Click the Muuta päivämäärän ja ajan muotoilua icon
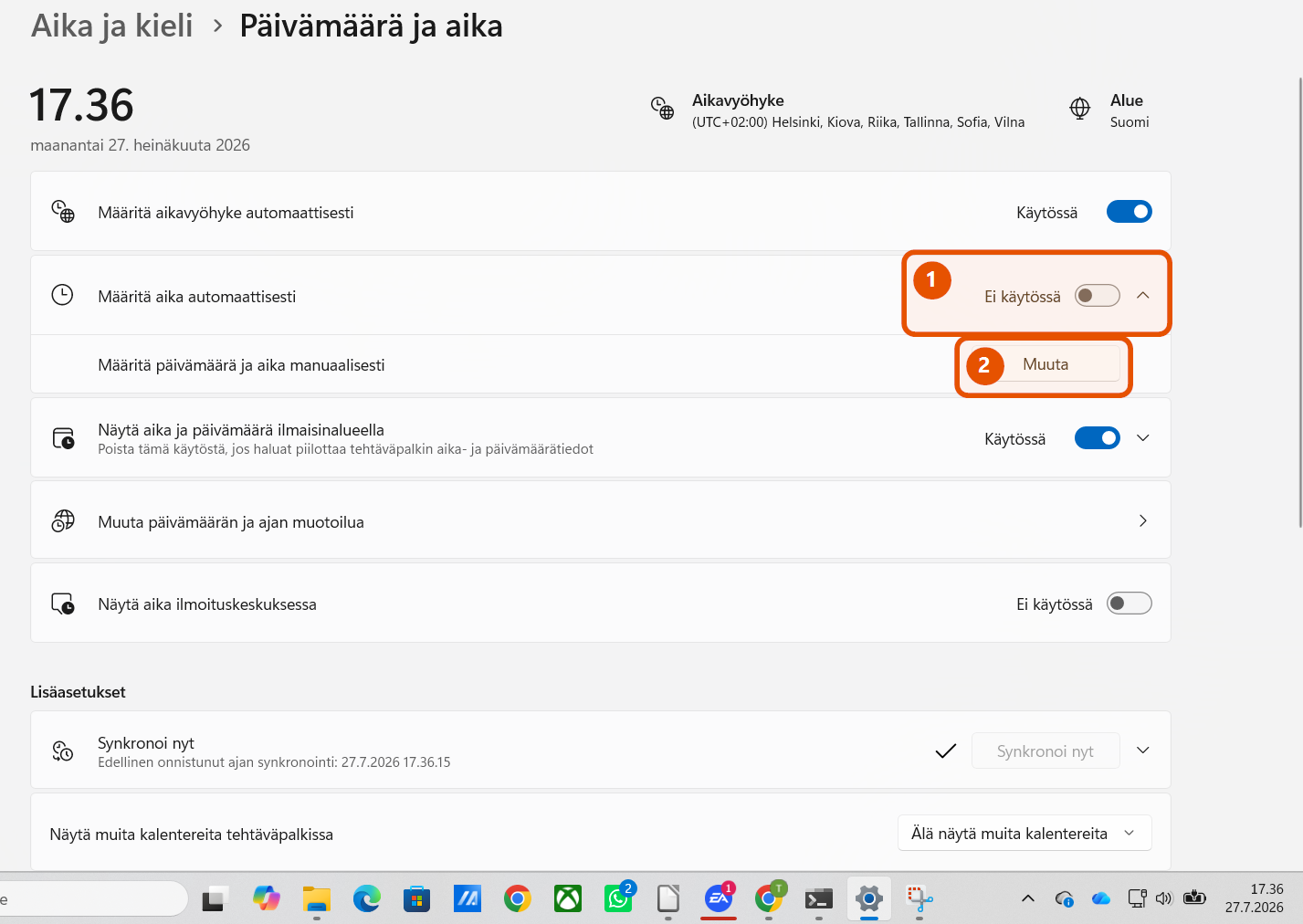The image size is (1303, 924). coord(62,521)
